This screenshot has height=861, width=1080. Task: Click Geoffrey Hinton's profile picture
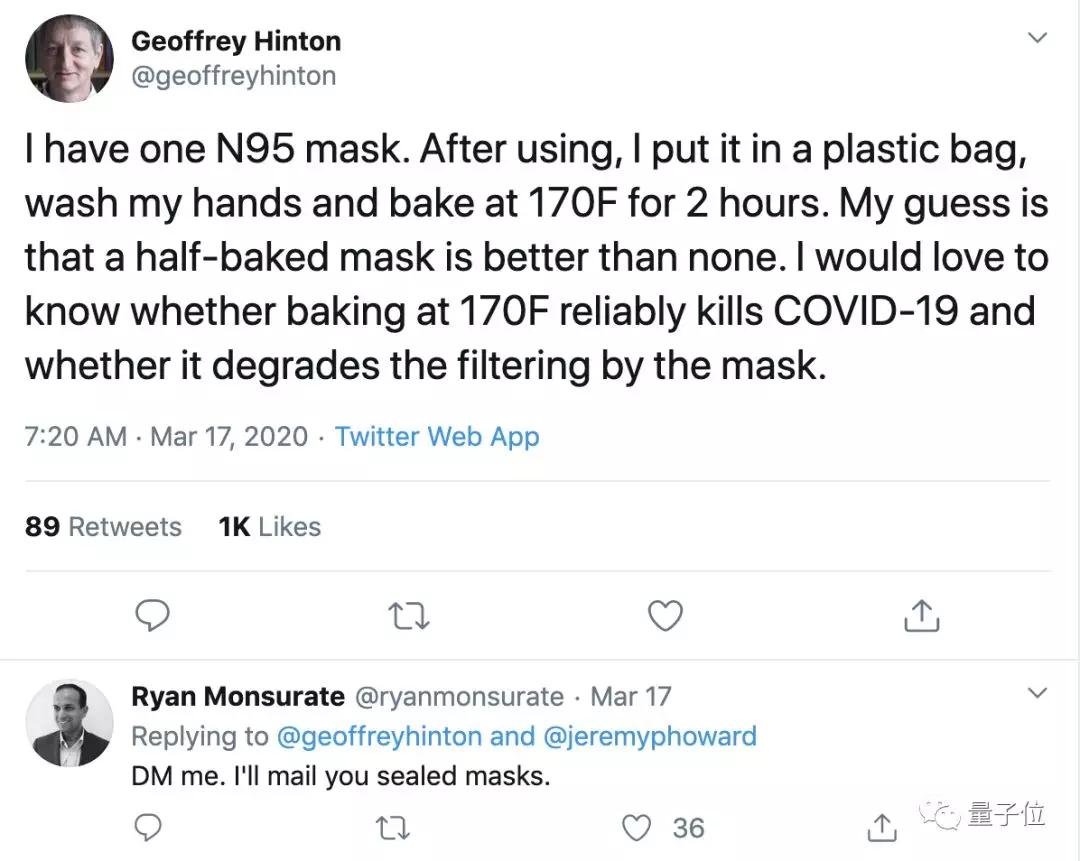click(x=69, y=59)
